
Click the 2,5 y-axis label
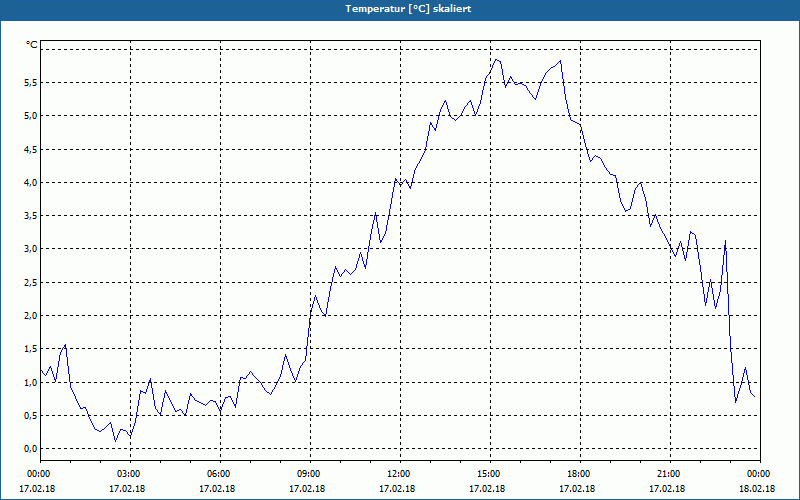(31, 283)
